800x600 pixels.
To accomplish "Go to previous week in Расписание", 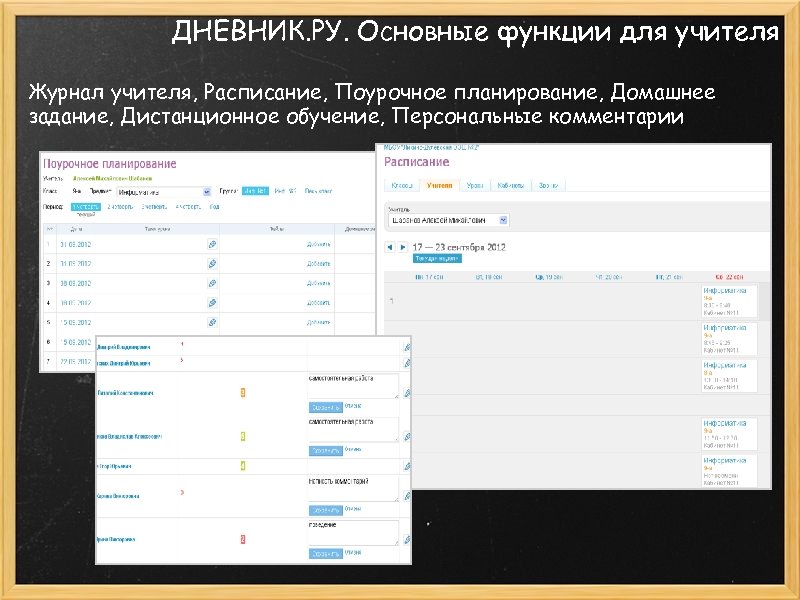I will pyautogui.click(x=390, y=247).
